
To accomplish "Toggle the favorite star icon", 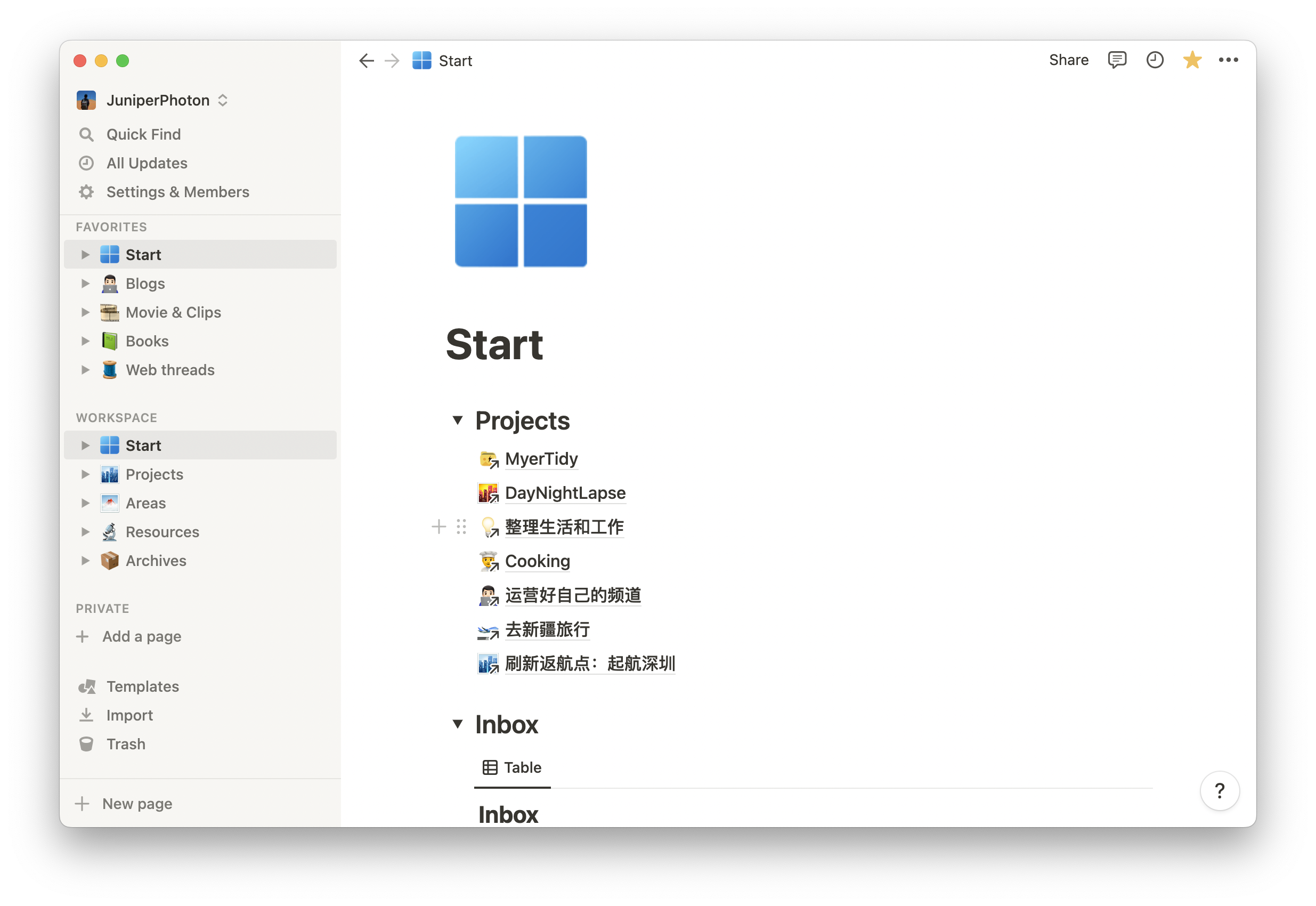I will tap(1192, 60).
